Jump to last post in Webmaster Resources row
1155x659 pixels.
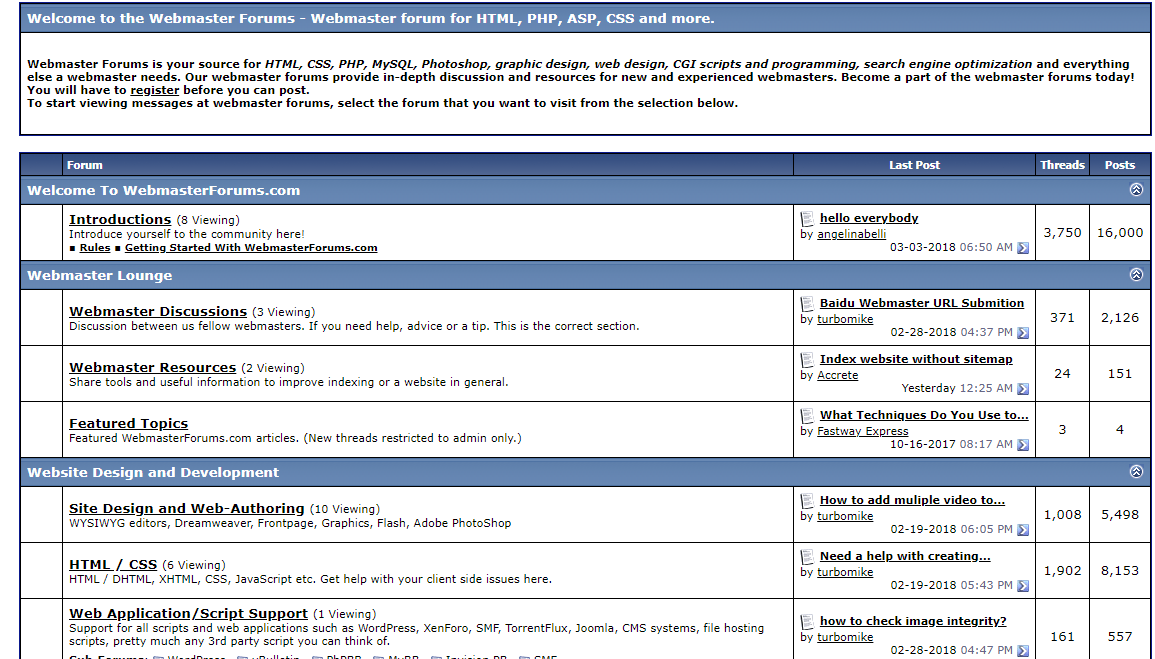[x=1023, y=389]
